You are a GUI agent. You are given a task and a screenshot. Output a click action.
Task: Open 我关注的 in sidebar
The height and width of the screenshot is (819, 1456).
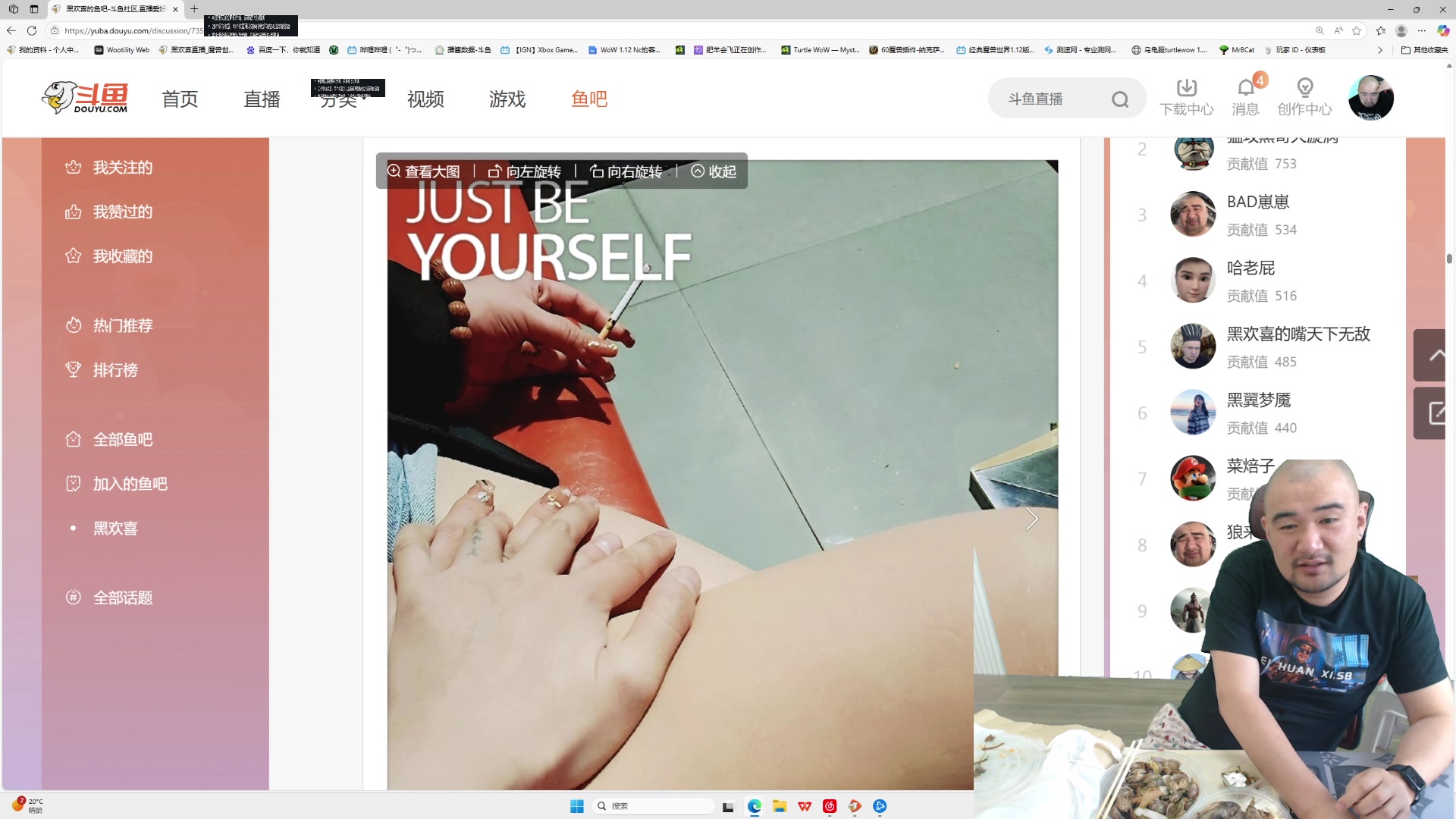point(122,168)
